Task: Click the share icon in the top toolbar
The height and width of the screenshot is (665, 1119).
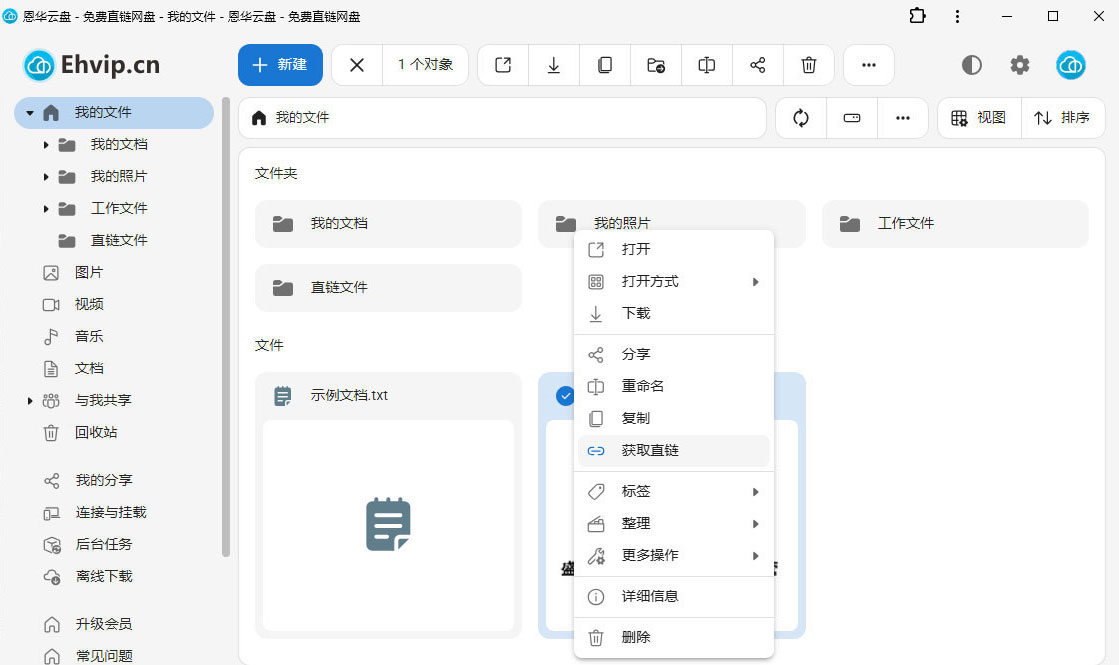Action: tap(757, 65)
